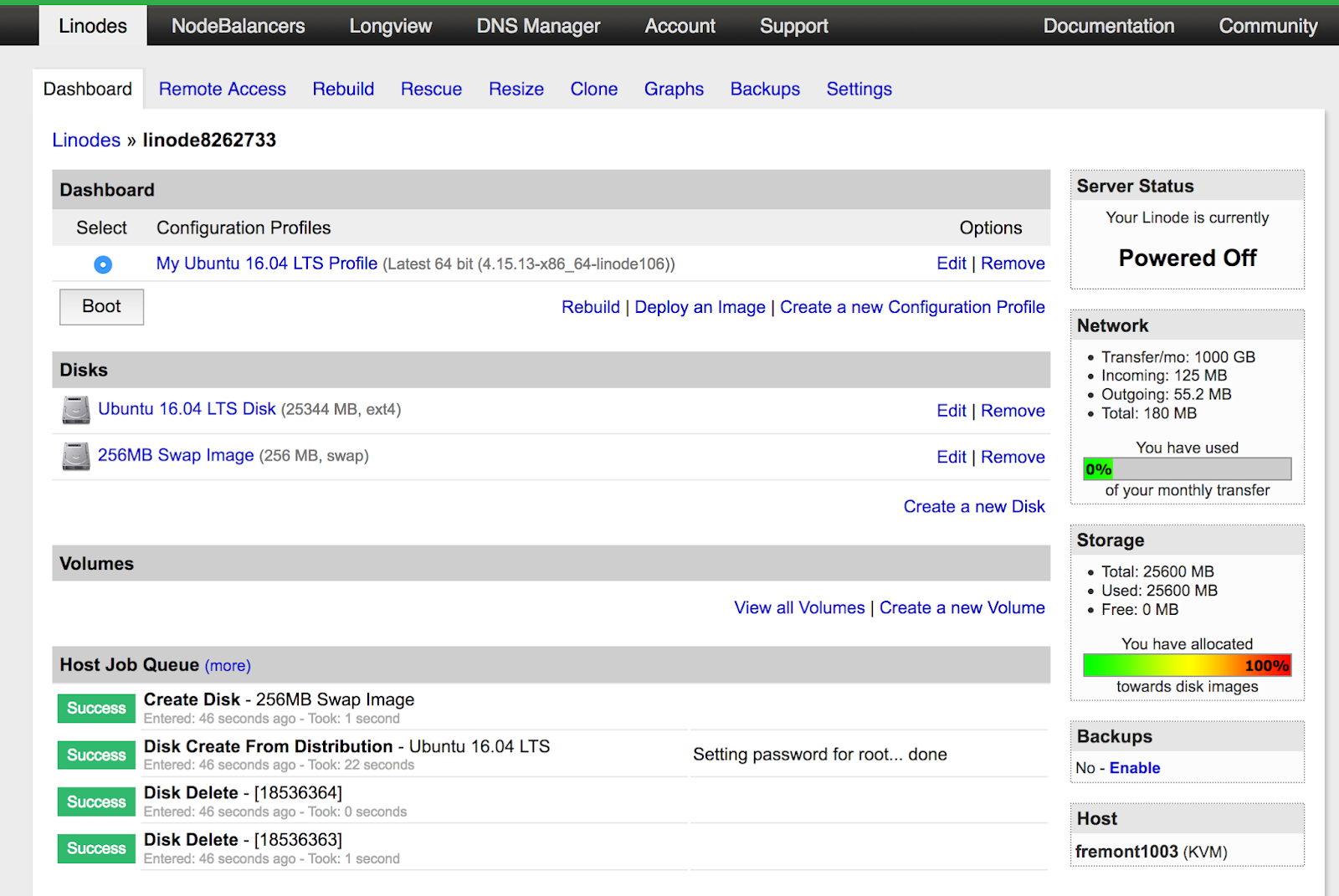Click the Rebuild link below configuration profiles

[x=591, y=307]
